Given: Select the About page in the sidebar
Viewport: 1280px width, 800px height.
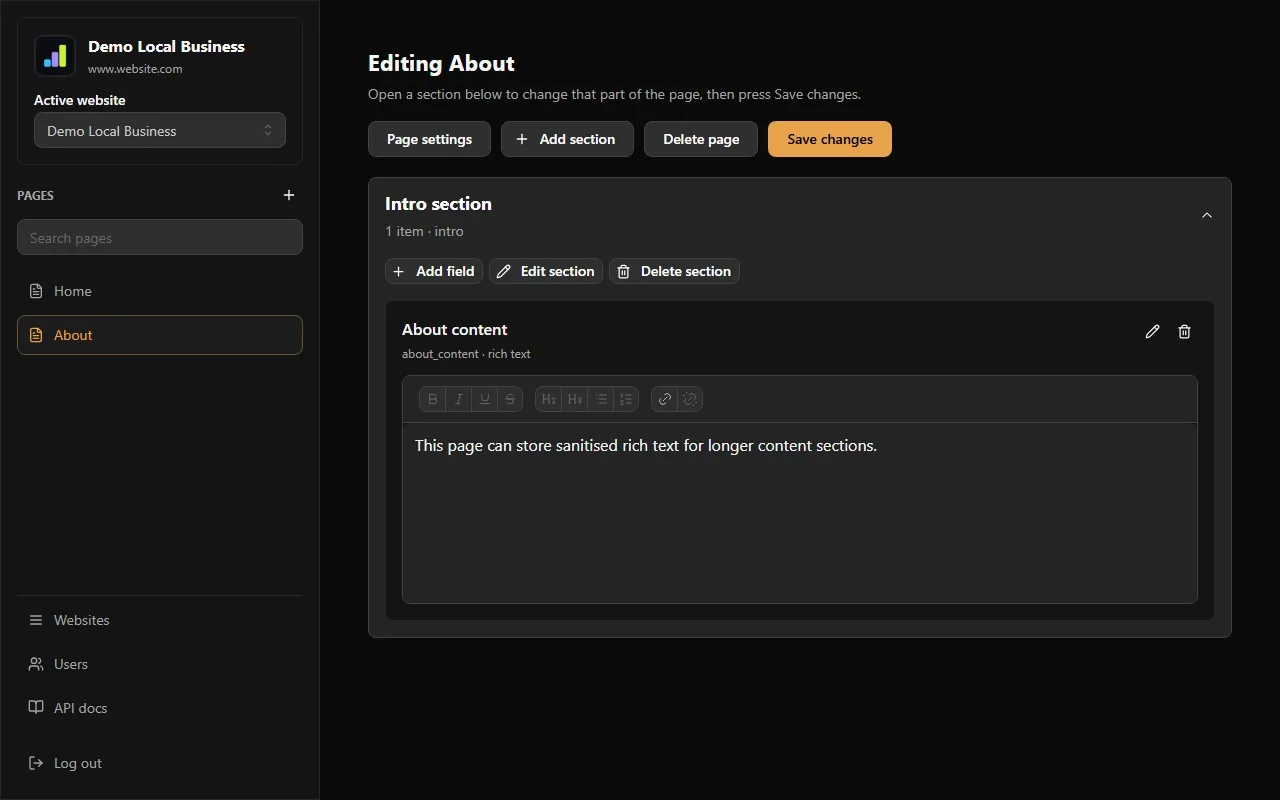Looking at the screenshot, I should 160,335.
